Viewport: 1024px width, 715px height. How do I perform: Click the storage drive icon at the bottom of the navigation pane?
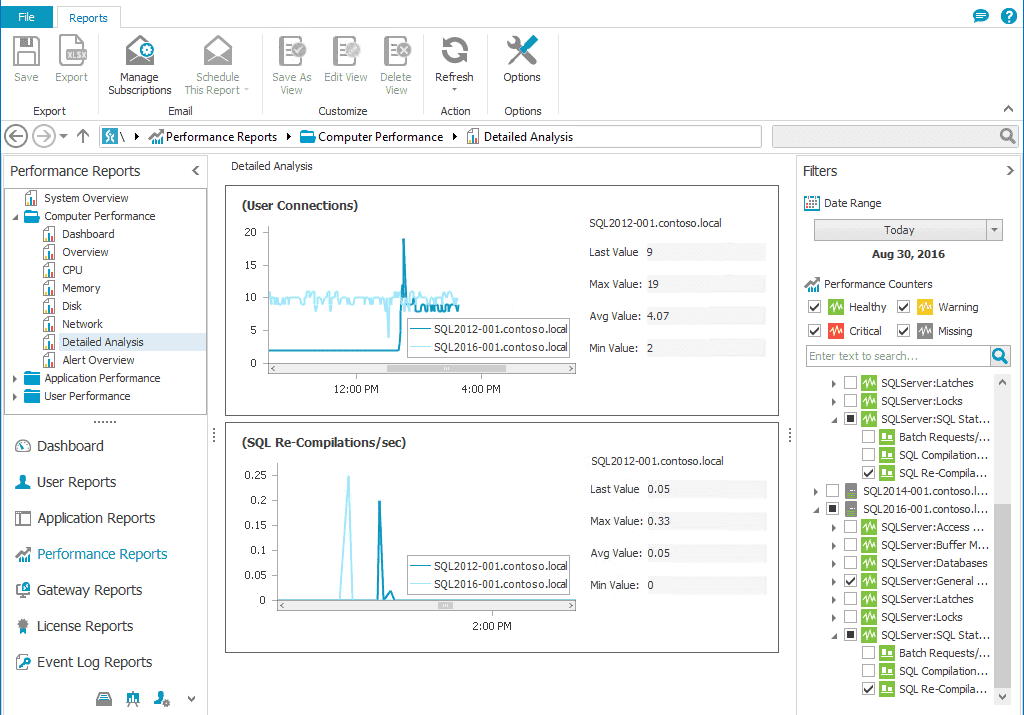click(104, 699)
